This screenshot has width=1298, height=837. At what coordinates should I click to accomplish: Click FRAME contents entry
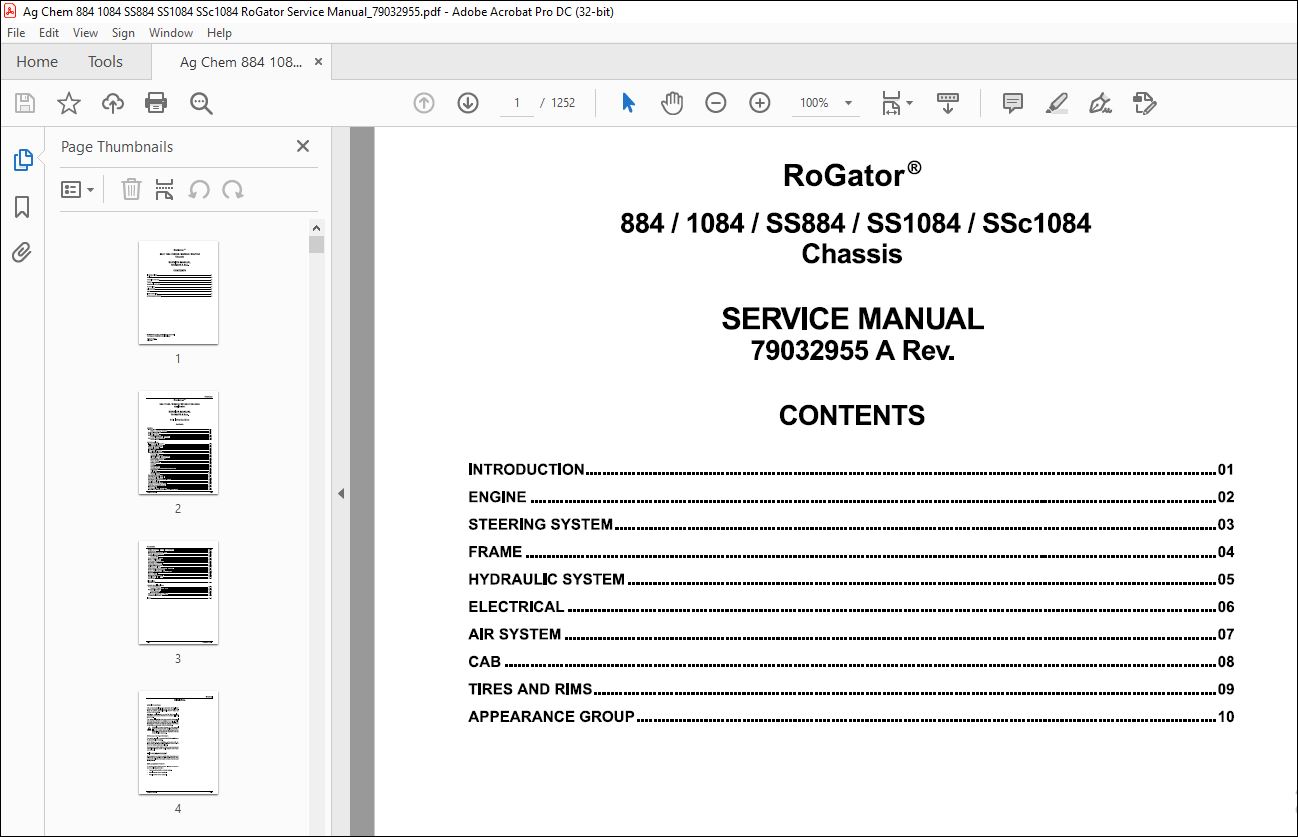click(851, 552)
